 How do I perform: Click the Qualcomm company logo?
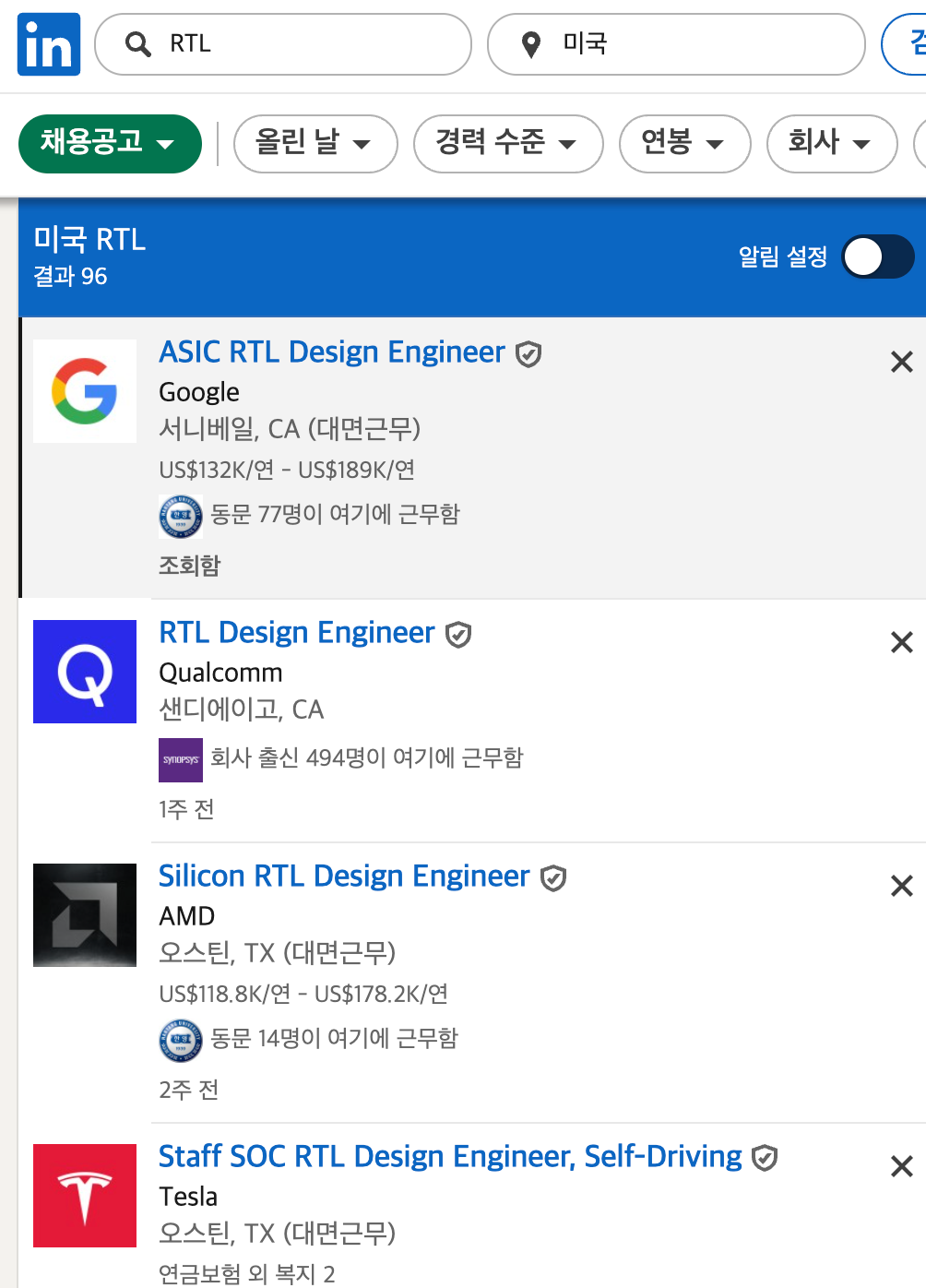click(84, 672)
